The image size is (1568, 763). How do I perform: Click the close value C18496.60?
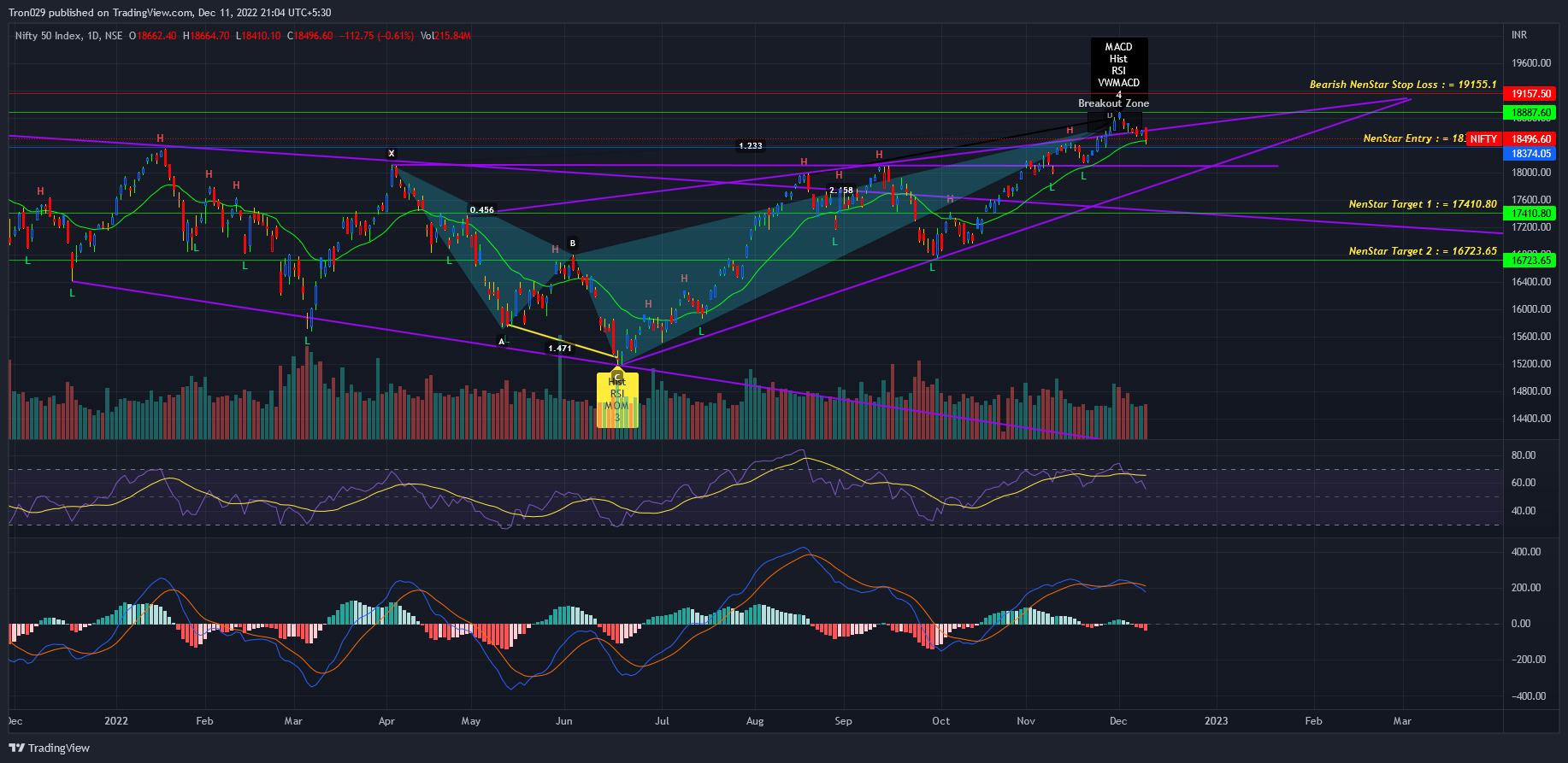tap(309, 36)
